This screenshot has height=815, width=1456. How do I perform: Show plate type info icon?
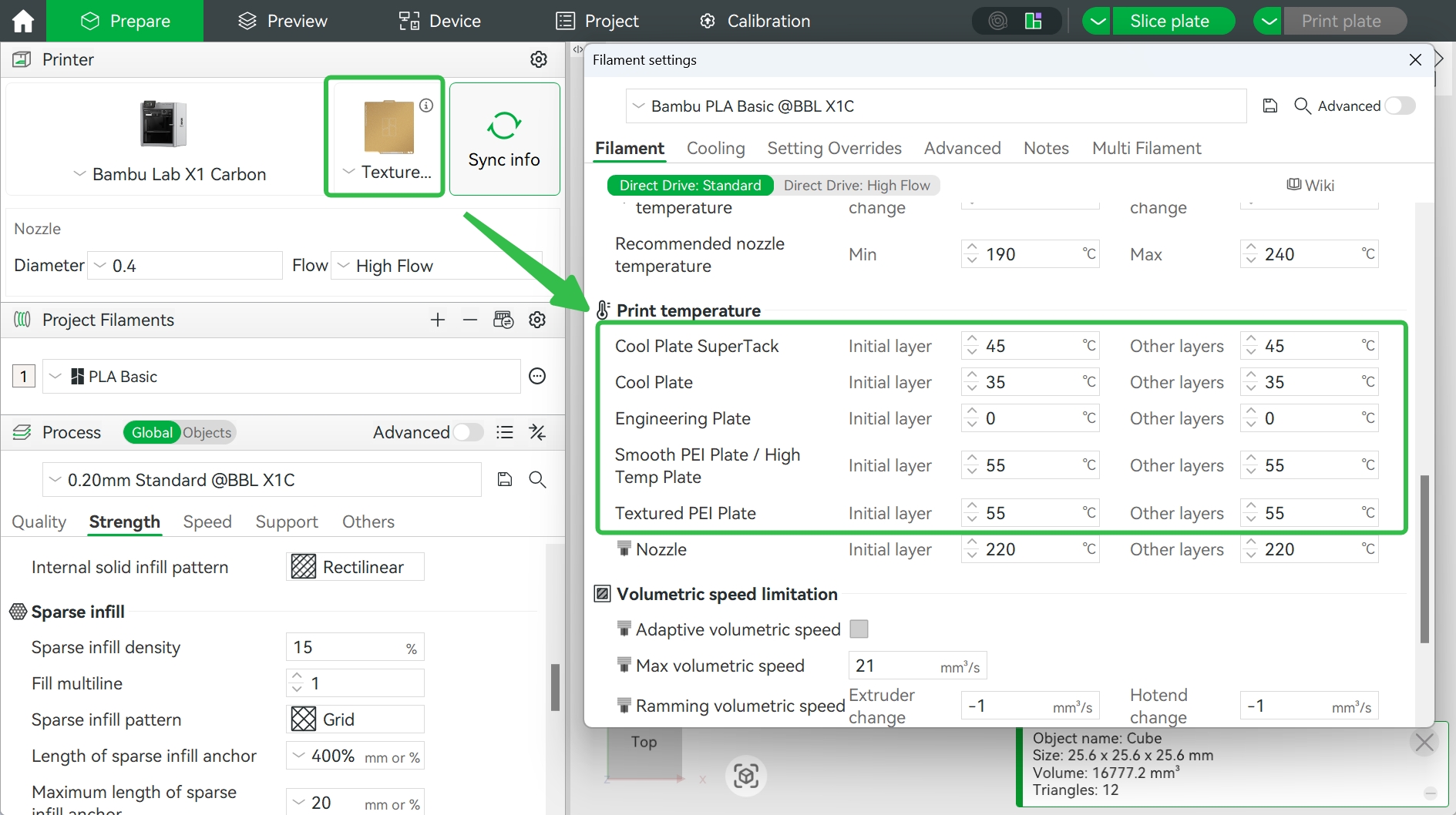point(426,106)
